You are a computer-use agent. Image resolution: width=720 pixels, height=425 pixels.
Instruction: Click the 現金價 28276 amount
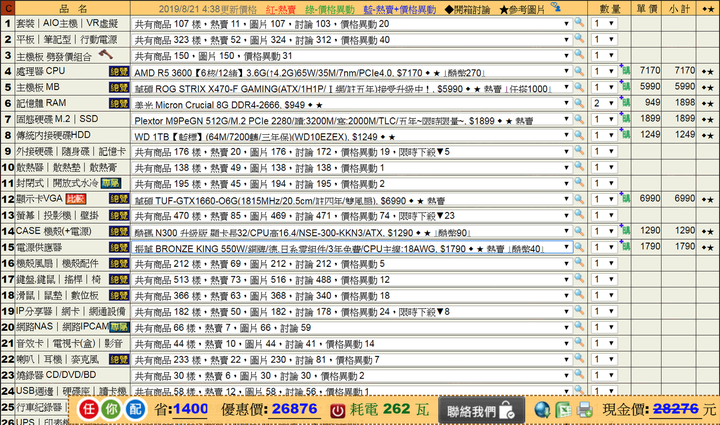[x=675, y=409]
